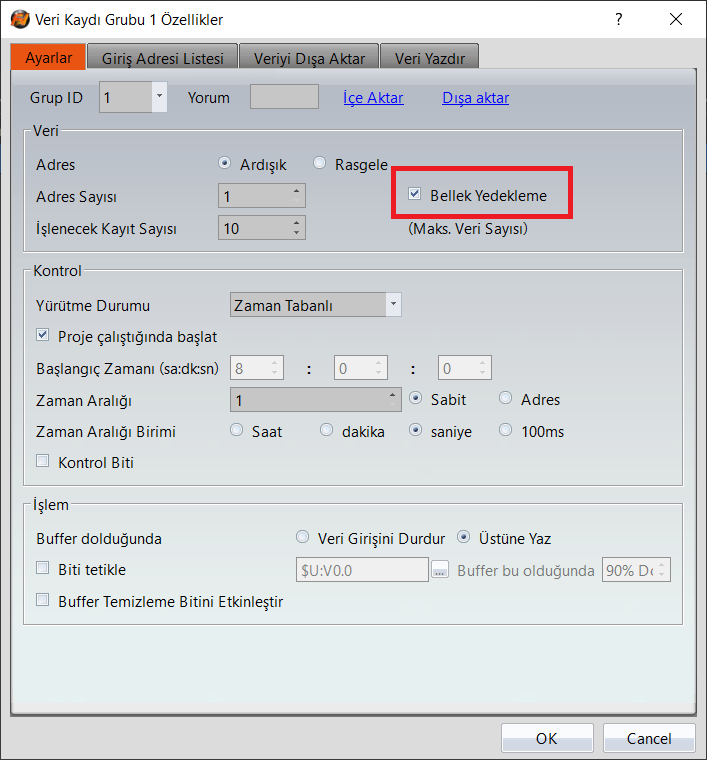
Task: Switch to Giriş Adresi Listesi tab
Action: (x=162, y=58)
